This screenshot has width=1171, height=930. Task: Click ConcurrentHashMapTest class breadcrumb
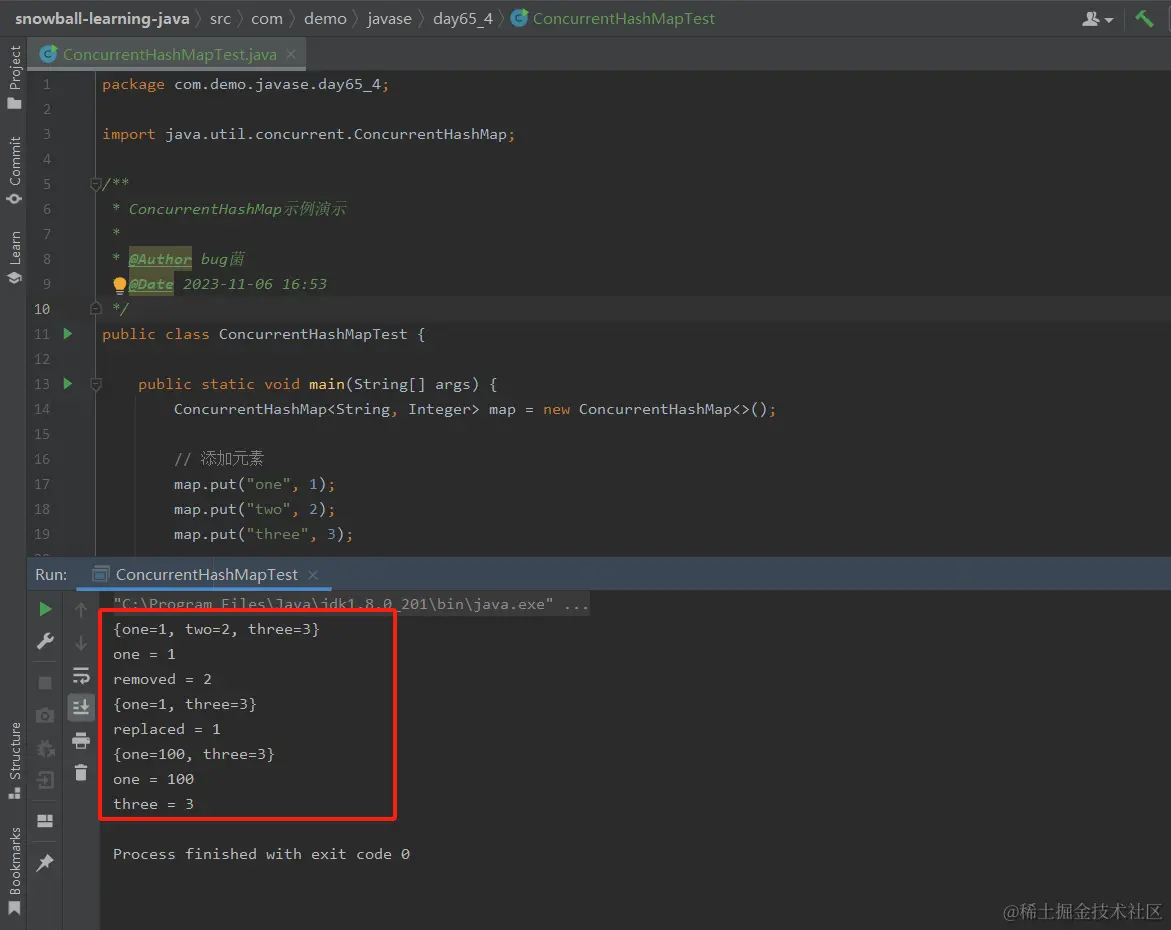coord(613,19)
